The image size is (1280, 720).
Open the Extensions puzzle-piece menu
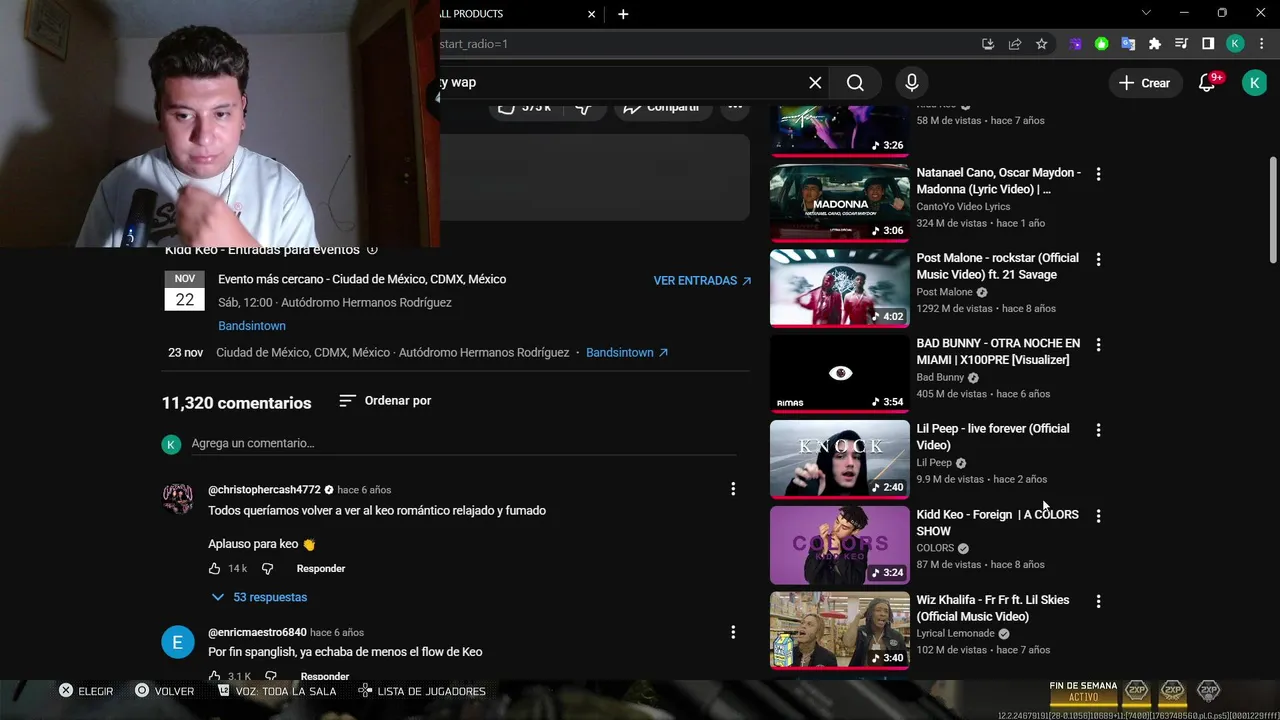point(1155,44)
